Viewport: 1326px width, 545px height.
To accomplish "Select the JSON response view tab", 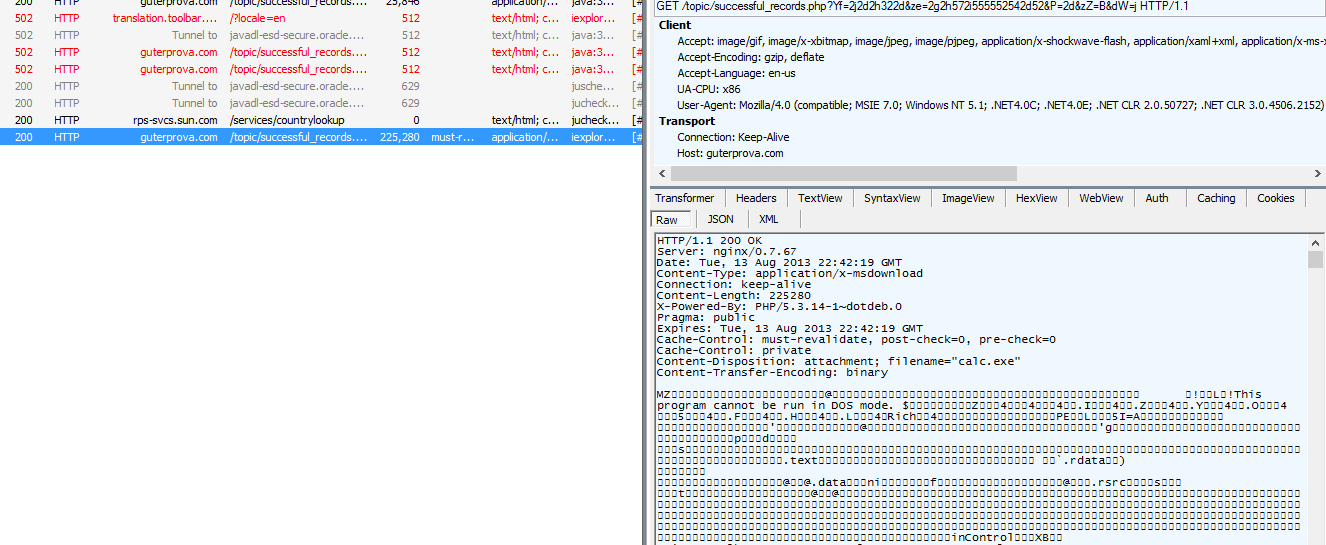I will pos(720,219).
